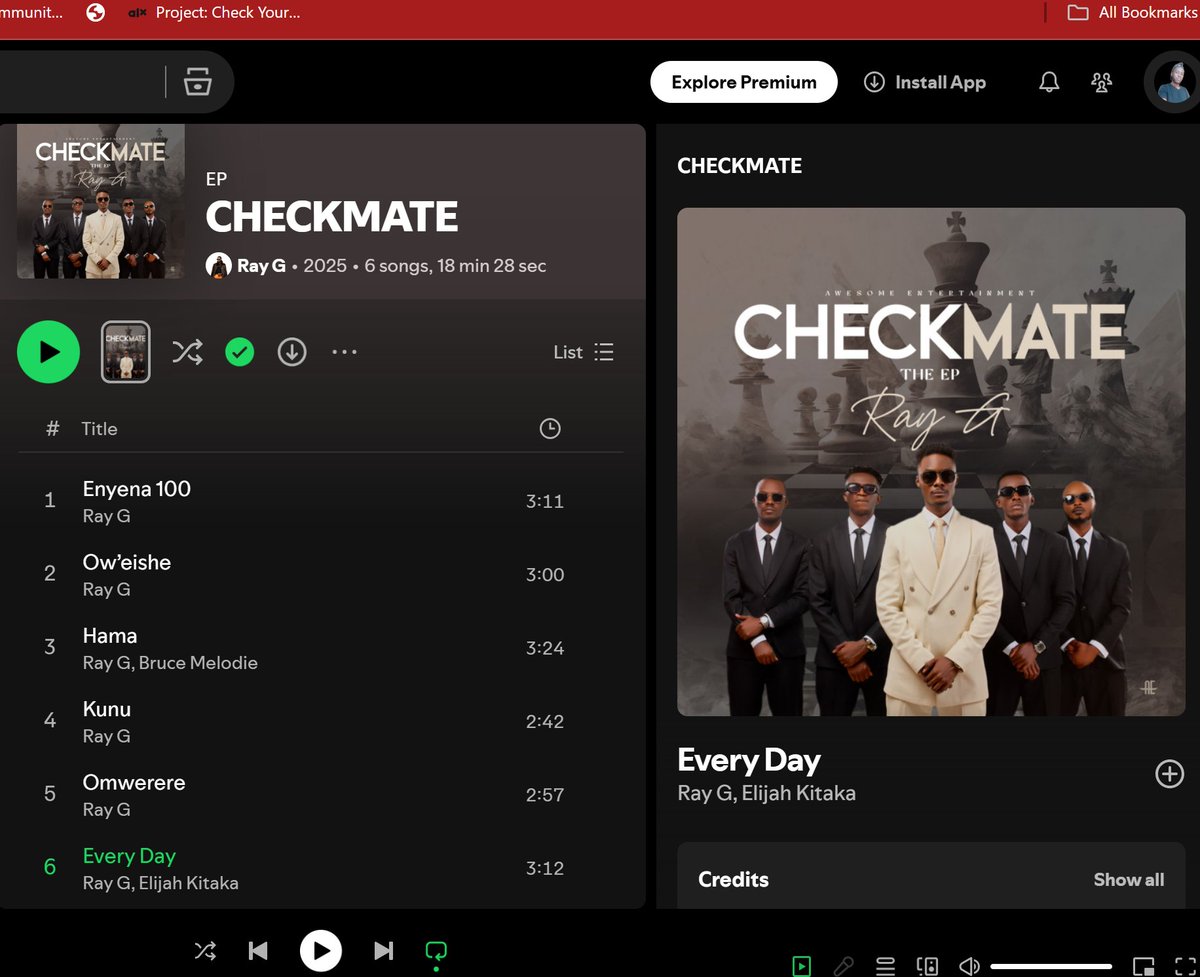This screenshot has width=1200, height=977.
Task: Click the duration clock column header
Action: coord(550,429)
